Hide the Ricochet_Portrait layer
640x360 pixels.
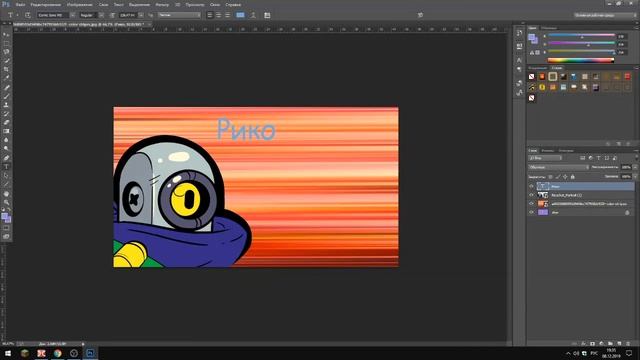point(531,195)
